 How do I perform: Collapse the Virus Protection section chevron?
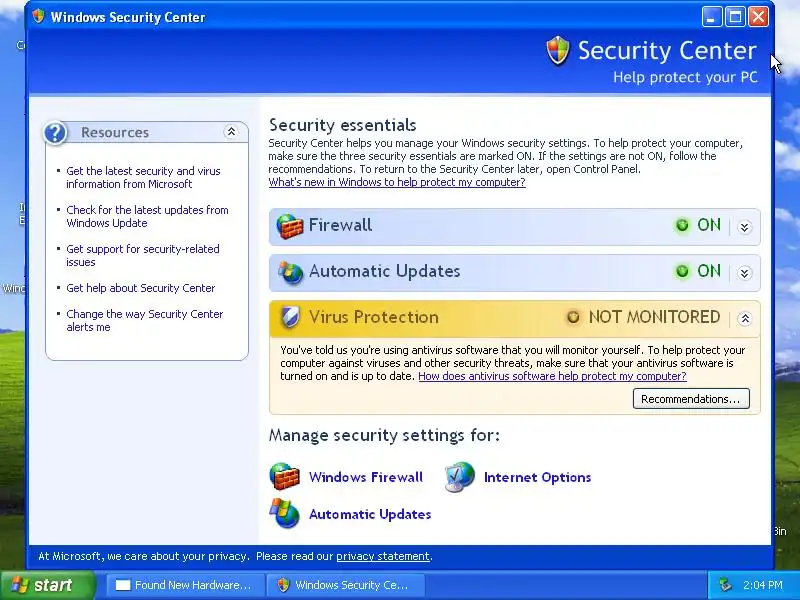point(744,319)
